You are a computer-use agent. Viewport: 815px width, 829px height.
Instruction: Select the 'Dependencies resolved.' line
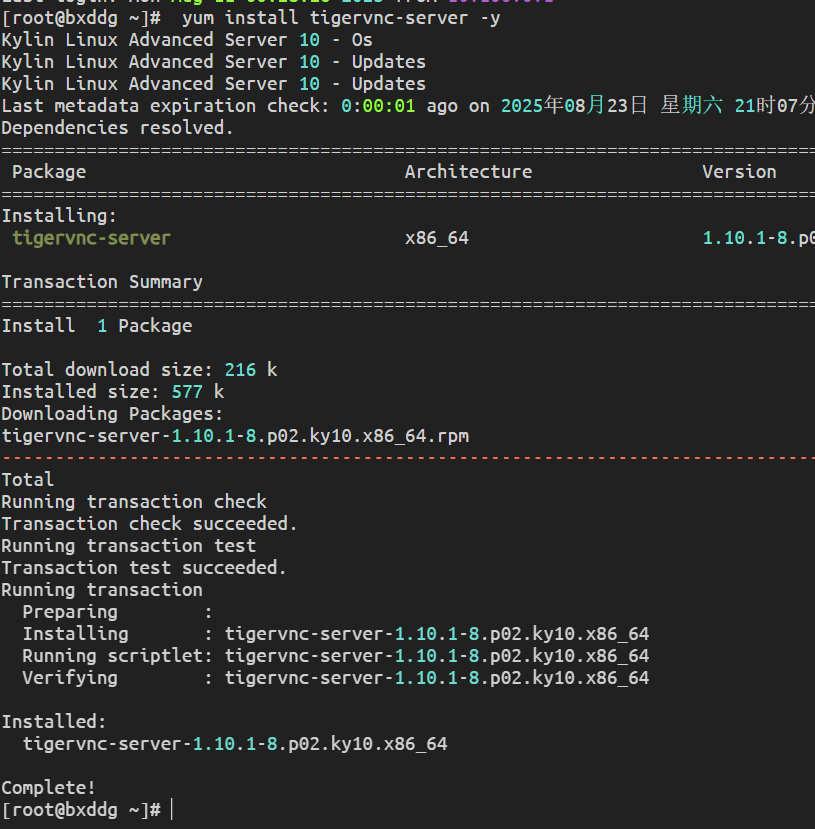[x=117, y=128]
